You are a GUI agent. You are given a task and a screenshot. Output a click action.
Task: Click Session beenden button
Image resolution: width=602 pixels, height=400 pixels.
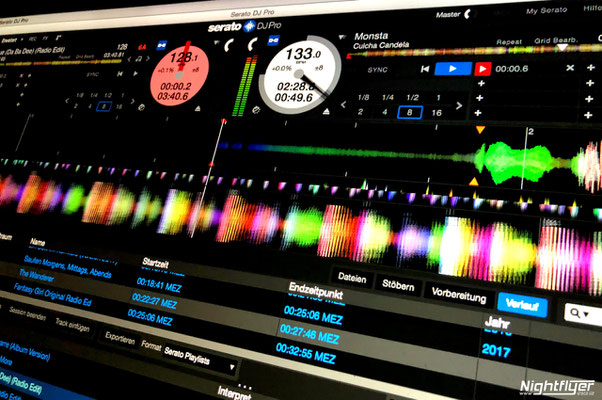27,313
